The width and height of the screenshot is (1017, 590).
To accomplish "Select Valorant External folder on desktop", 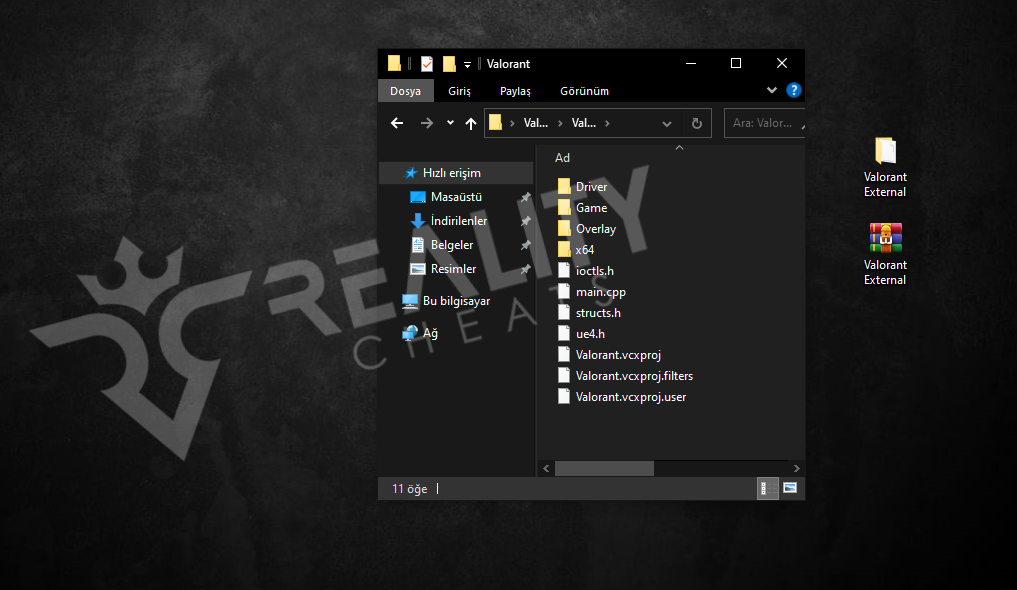I will coord(885,167).
